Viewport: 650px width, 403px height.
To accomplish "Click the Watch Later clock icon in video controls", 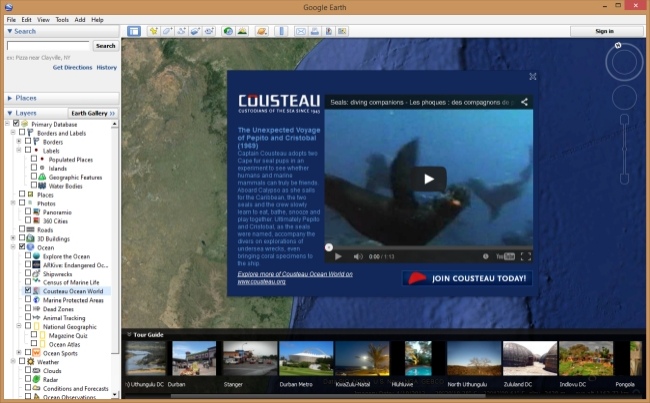I will (x=485, y=256).
